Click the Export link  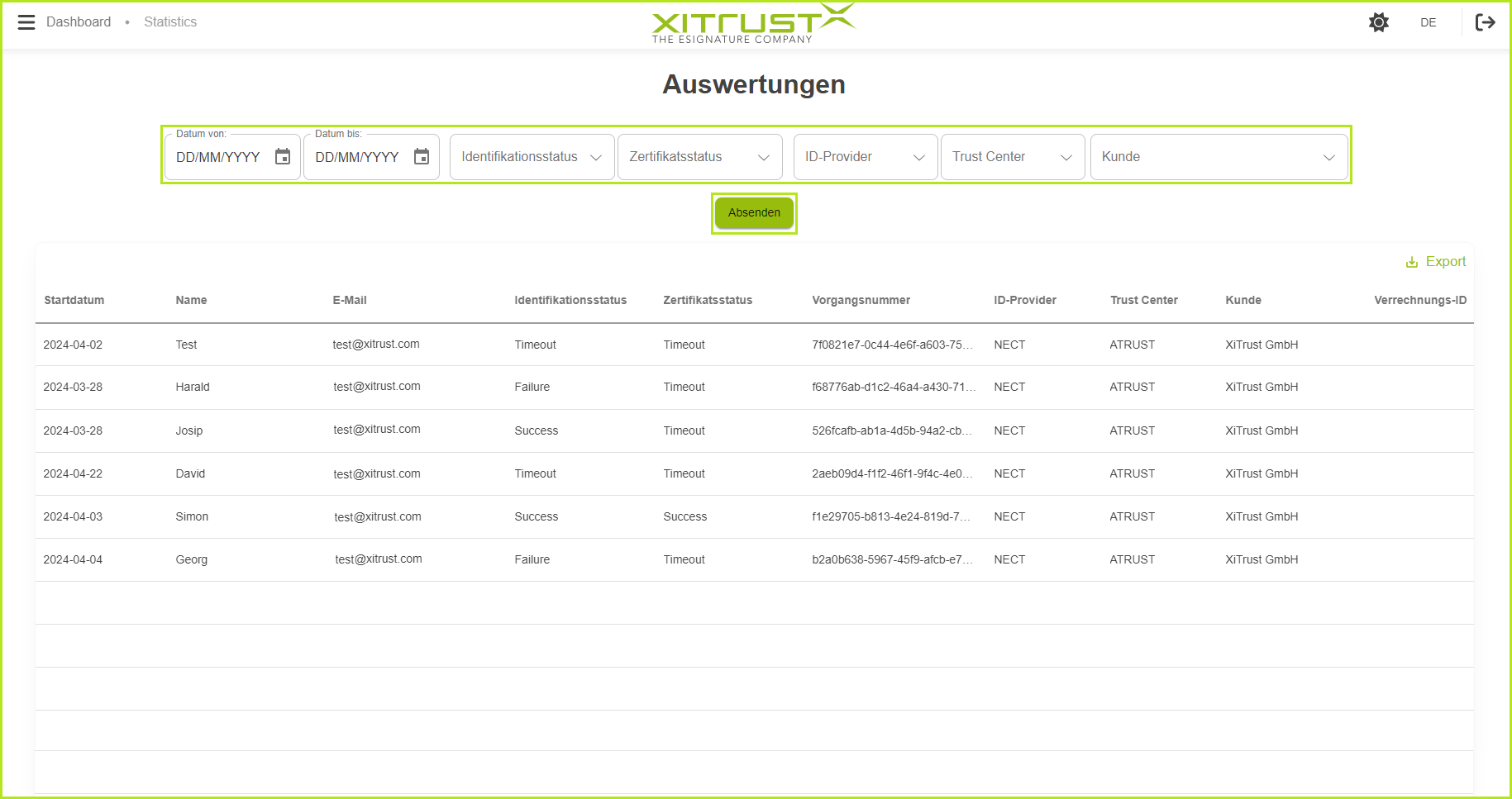pos(1445,262)
